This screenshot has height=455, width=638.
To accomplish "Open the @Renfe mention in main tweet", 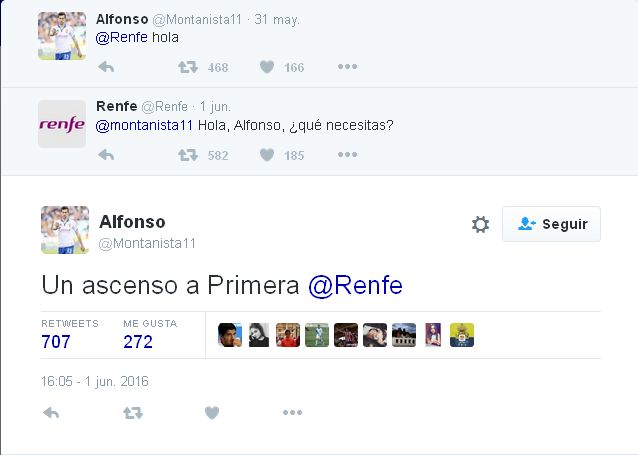I will (355, 285).
